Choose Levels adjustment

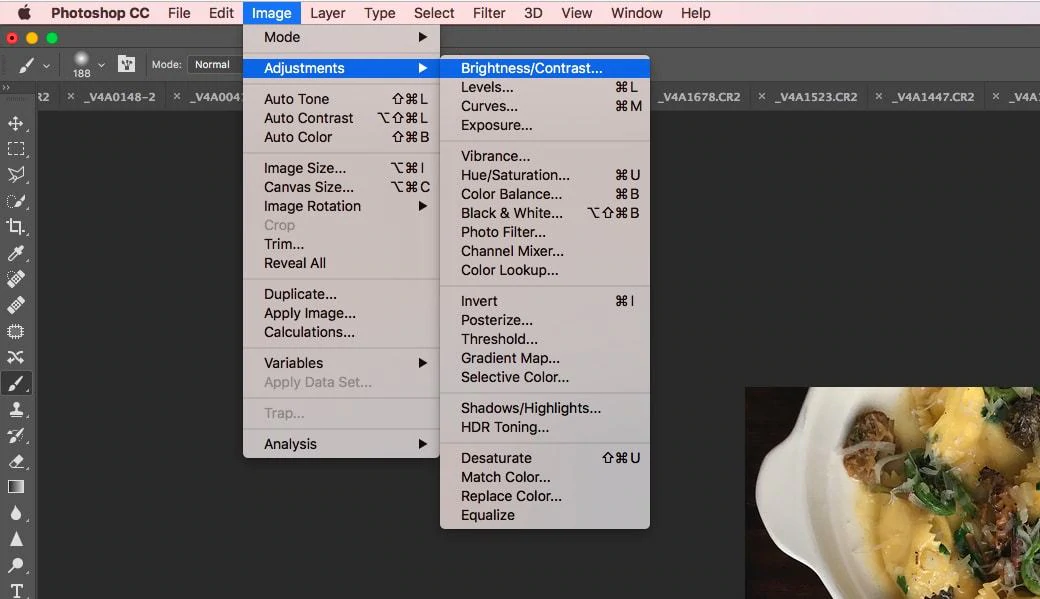tap(545, 87)
